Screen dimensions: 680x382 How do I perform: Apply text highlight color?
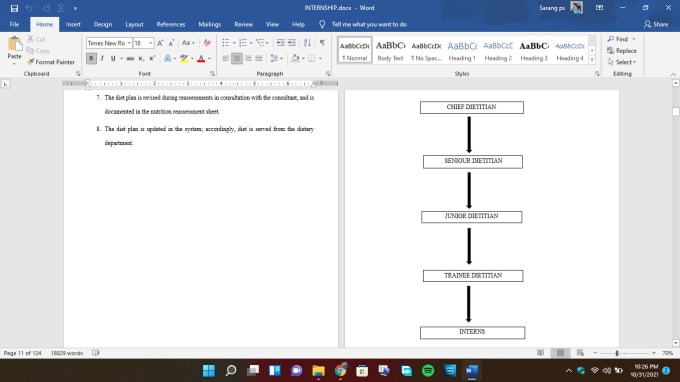[184, 58]
